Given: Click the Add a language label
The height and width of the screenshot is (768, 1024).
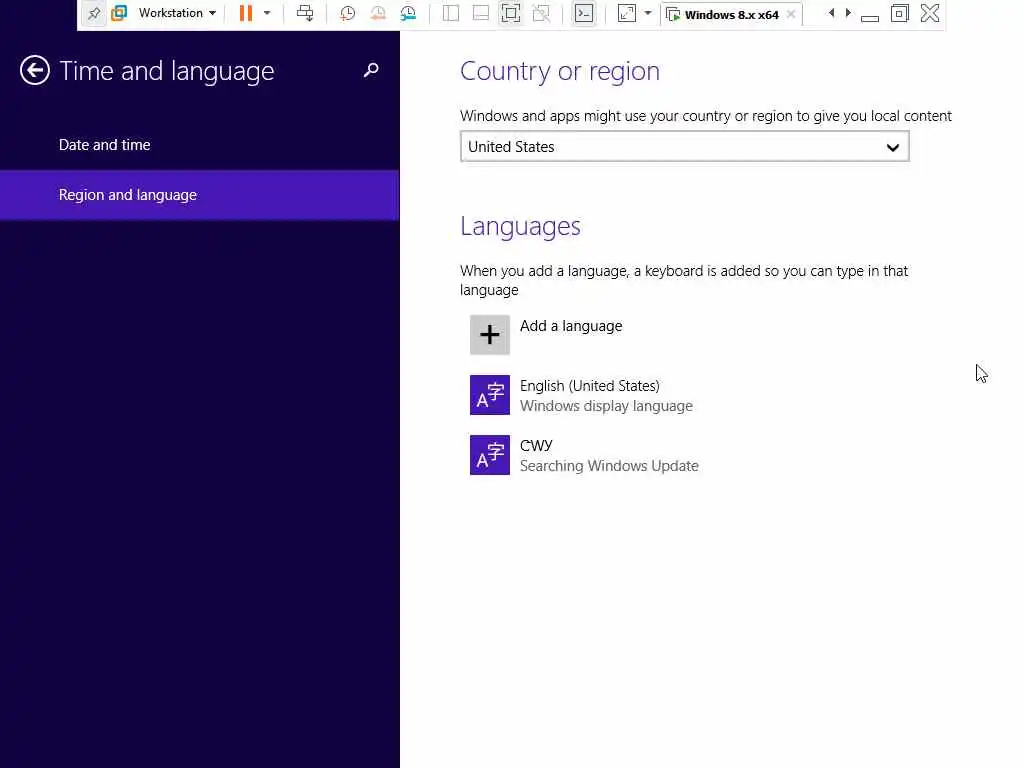Looking at the screenshot, I should [571, 326].
